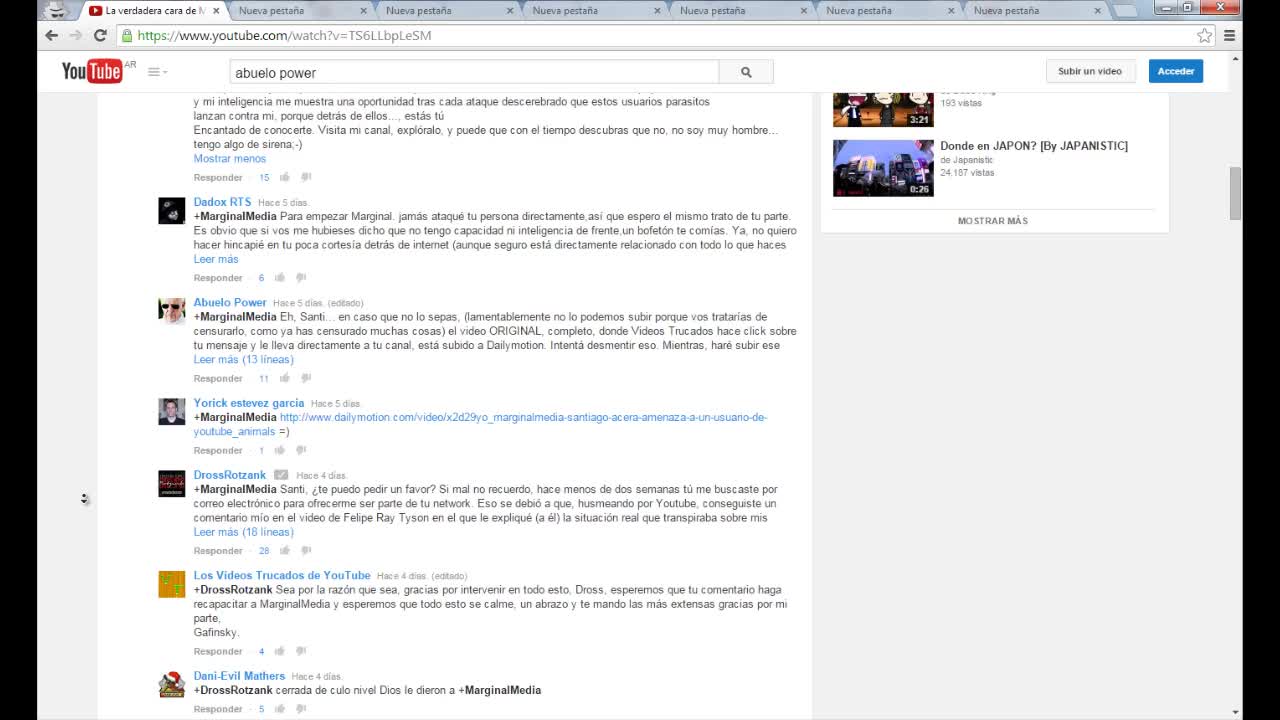This screenshot has height=720, width=1280.
Task: Click the bookmark star in the address bar
Action: [1203, 34]
